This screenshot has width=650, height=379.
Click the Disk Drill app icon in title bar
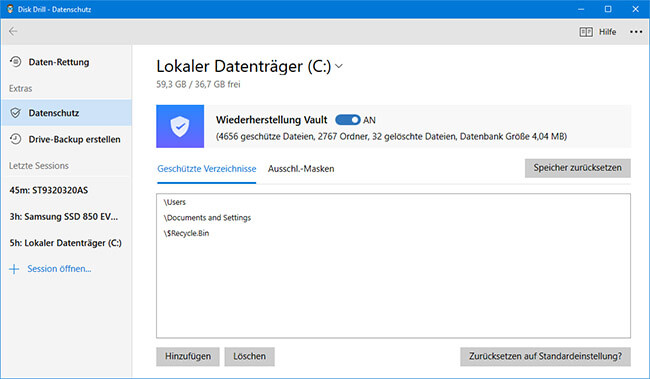tap(10, 9)
